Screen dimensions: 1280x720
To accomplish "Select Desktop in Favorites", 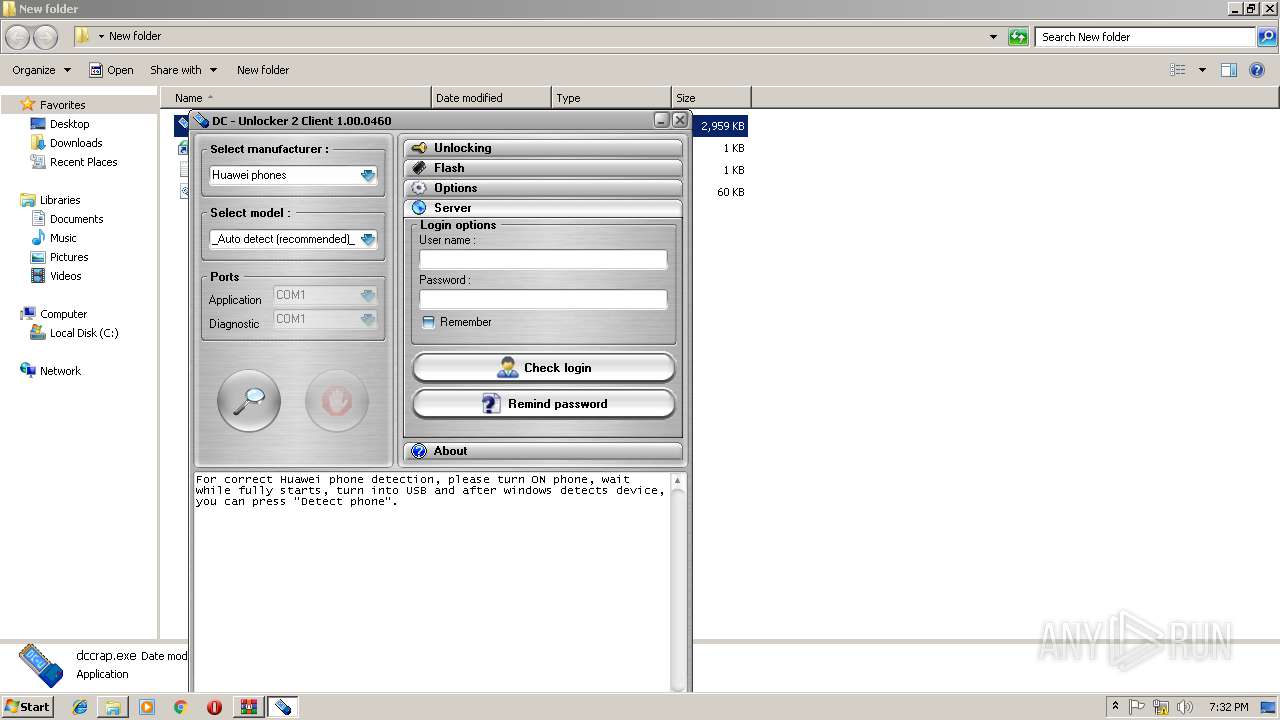I will (x=69, y=124).
